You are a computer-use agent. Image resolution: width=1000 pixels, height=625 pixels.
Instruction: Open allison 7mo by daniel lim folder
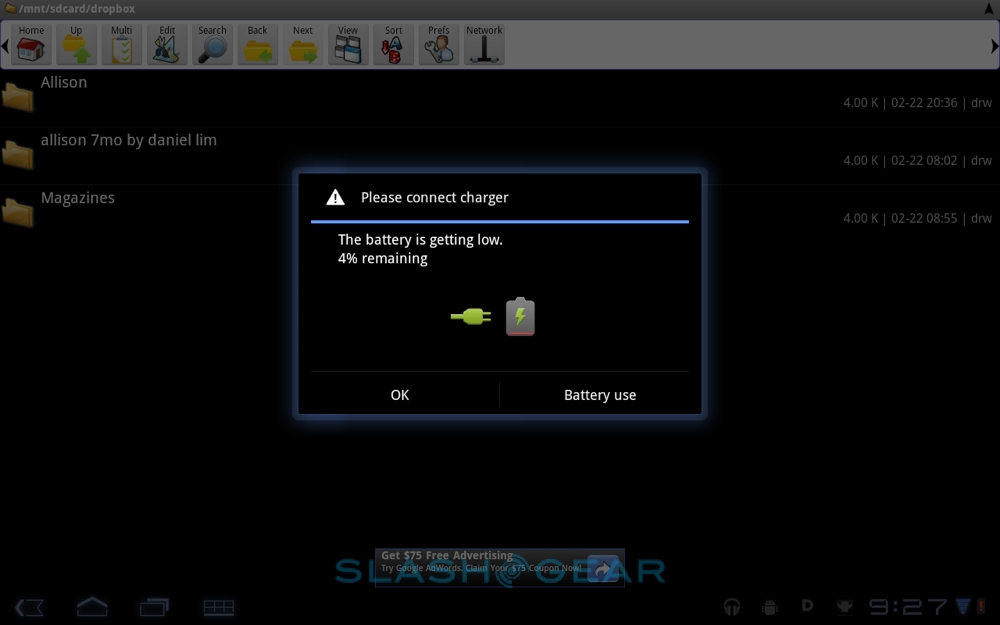[500, 156]
